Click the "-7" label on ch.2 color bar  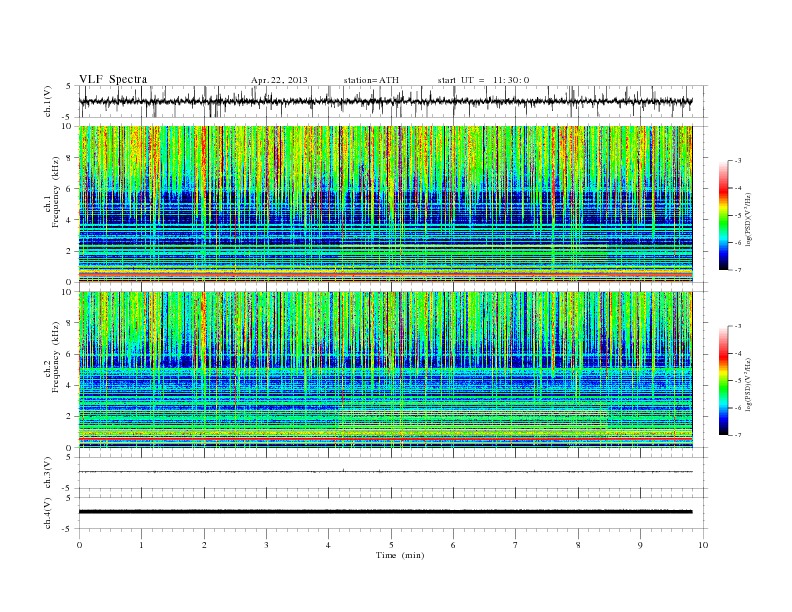(x=738, y=435)
